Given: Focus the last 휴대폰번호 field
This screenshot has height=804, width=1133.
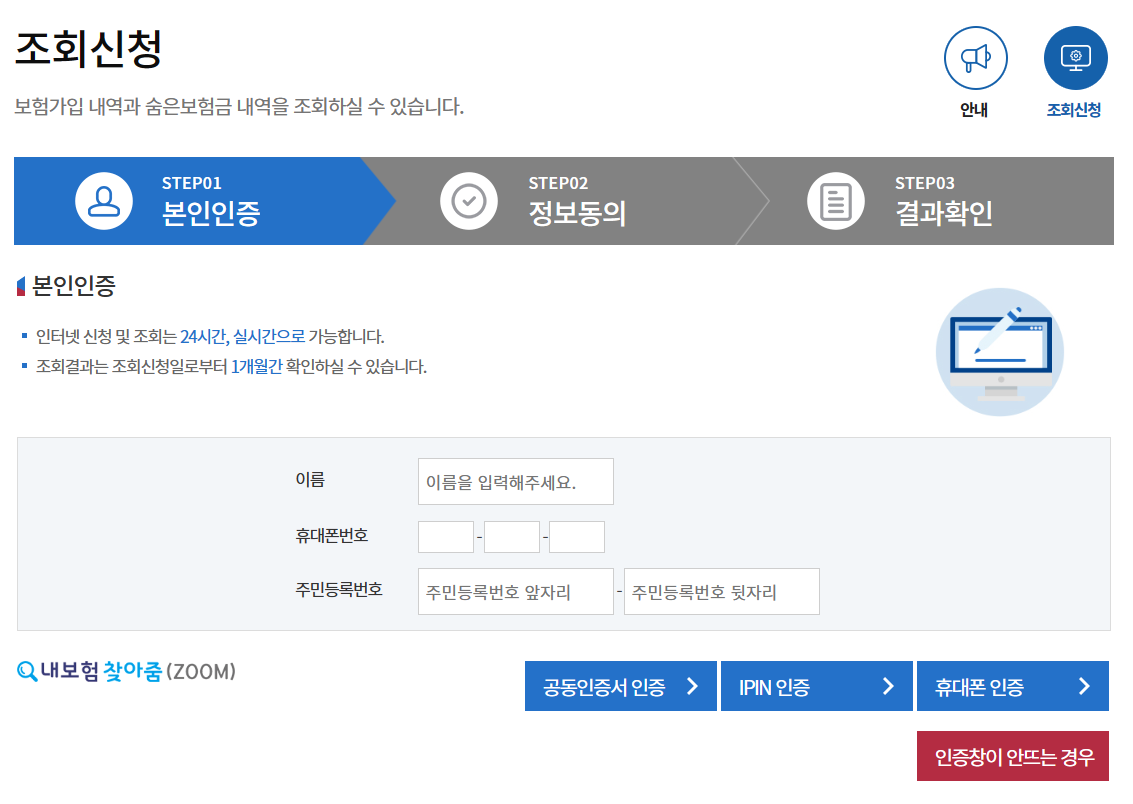Looking at the screenshot, I should (577, 537).
